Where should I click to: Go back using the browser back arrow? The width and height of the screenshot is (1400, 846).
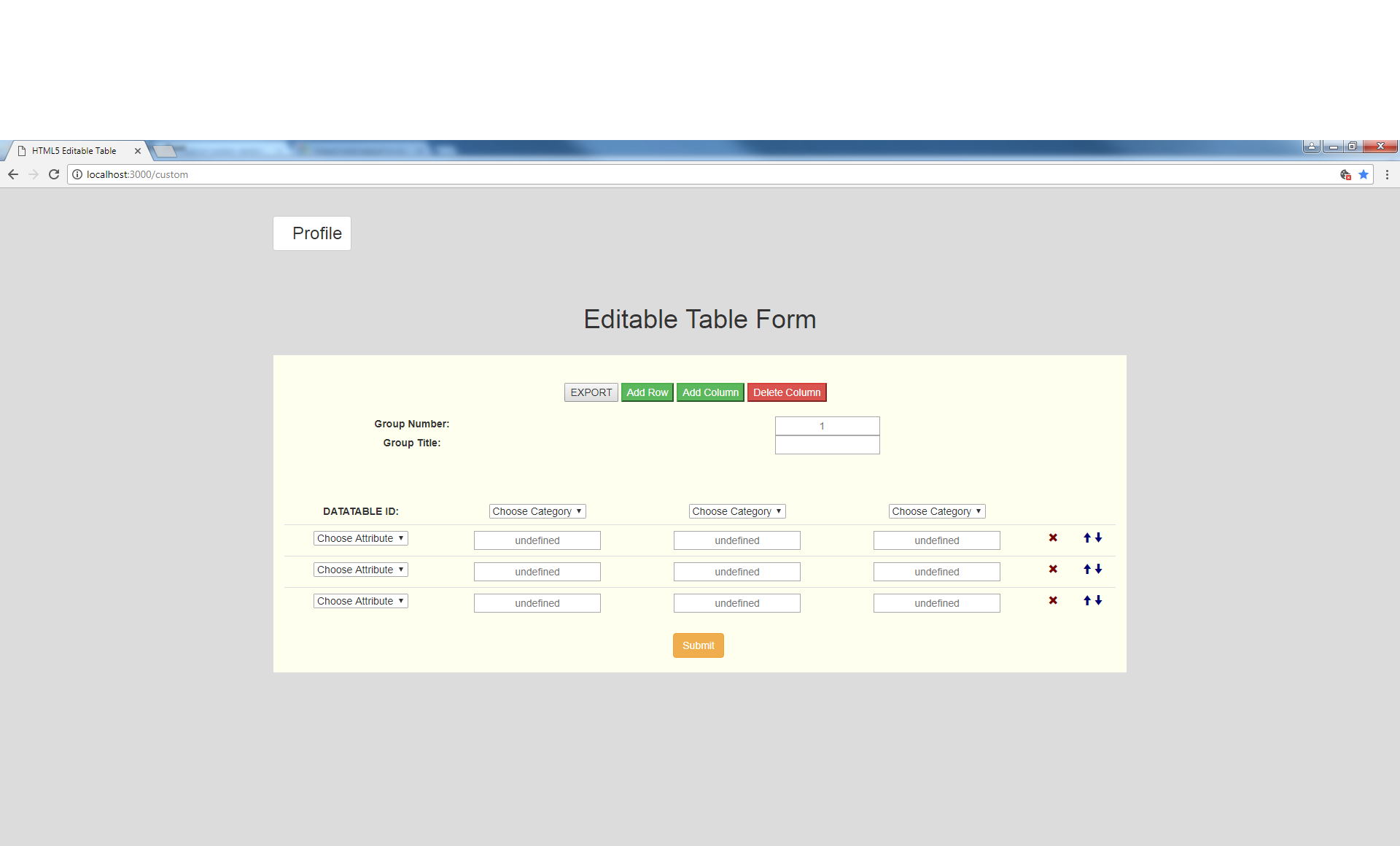click(x=13, y=174)
